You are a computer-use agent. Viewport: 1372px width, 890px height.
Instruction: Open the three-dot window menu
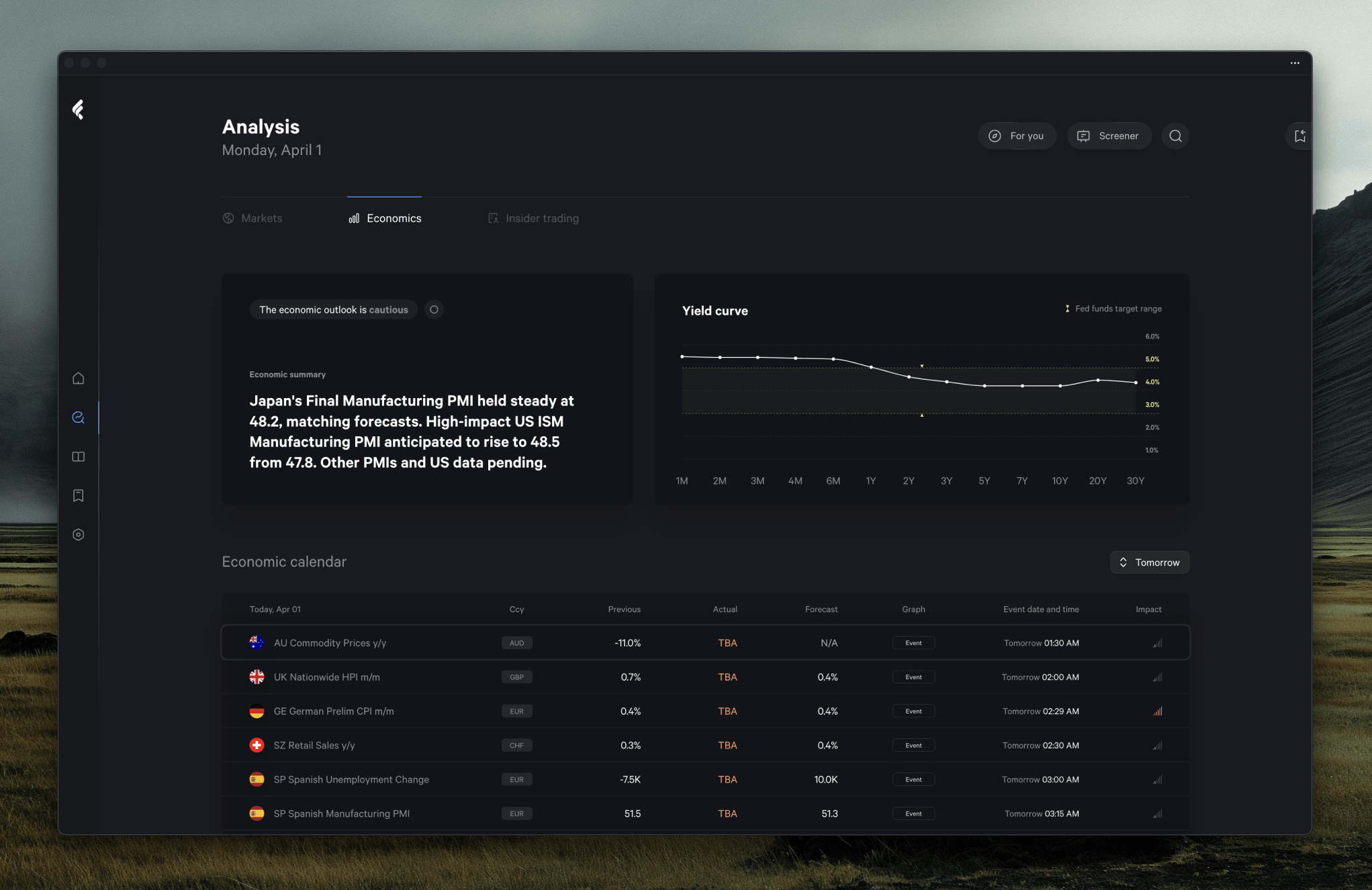[x=1295, y=63]
